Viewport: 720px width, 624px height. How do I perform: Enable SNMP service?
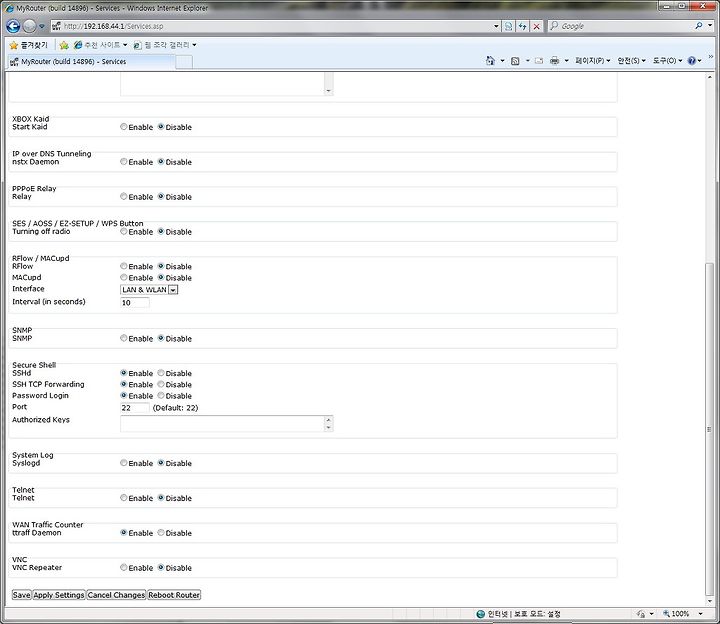coord(124,338)
